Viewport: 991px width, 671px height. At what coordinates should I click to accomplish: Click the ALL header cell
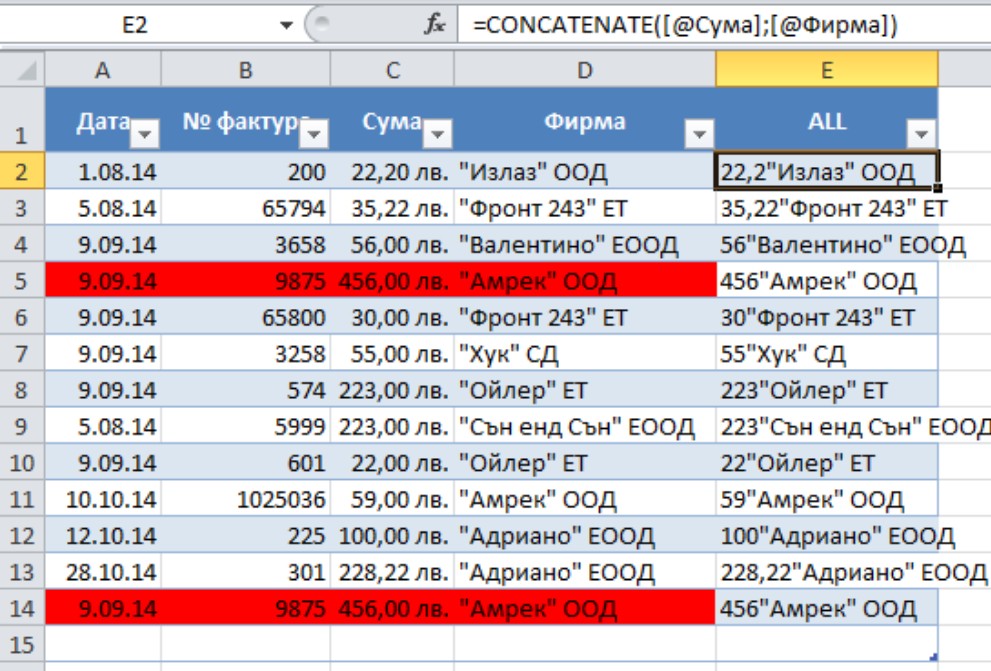coord(827,119)
